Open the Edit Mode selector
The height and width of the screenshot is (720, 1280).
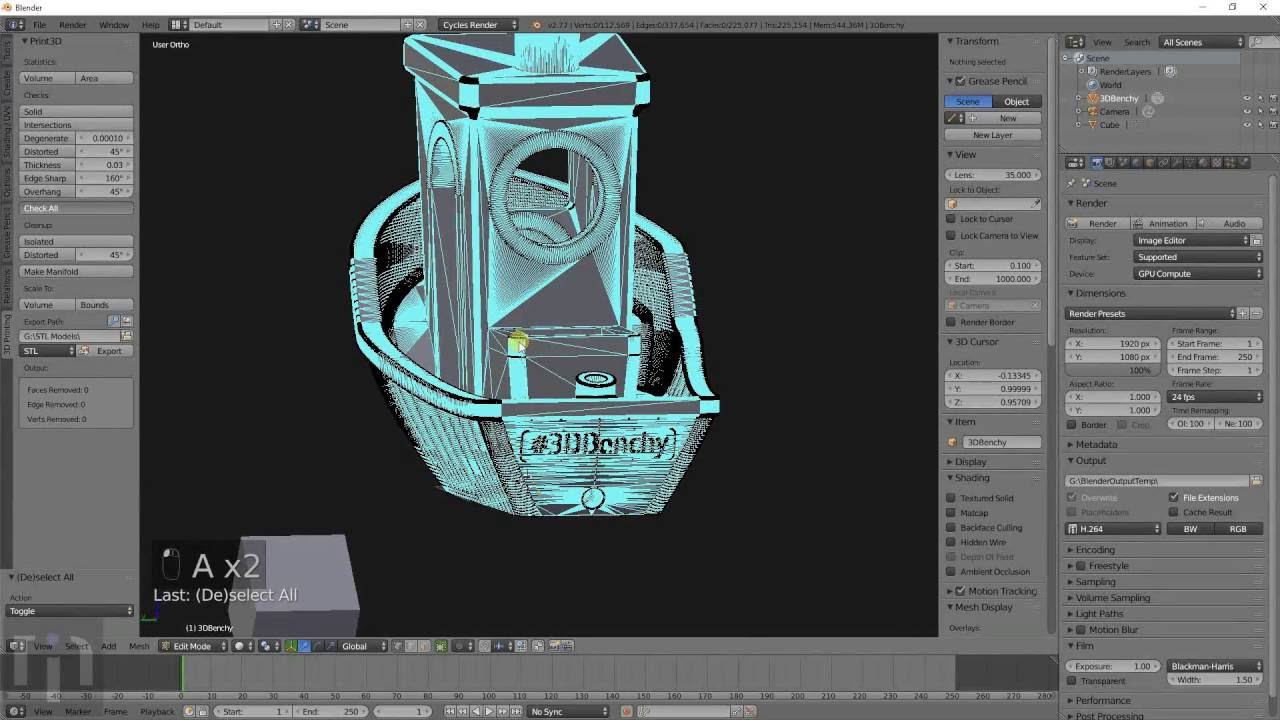[x=195, y=646]
